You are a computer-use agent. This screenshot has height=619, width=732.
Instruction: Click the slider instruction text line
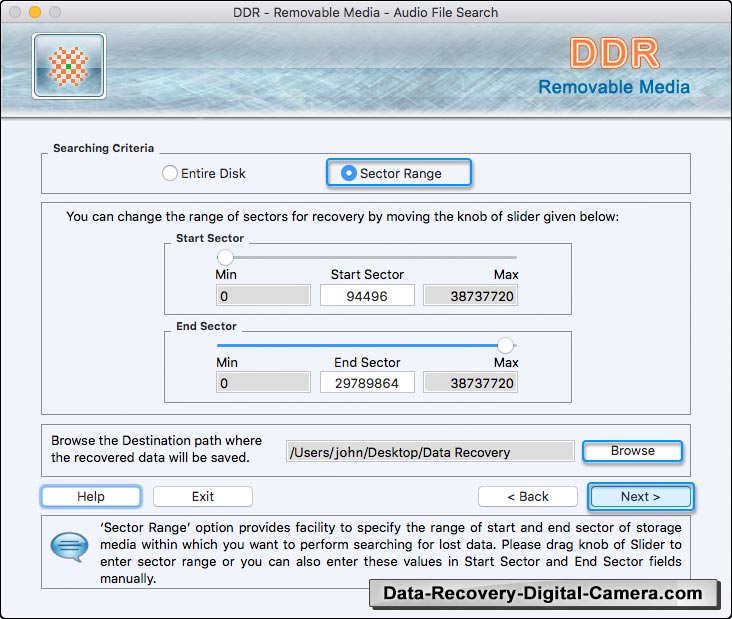(342, 217)
